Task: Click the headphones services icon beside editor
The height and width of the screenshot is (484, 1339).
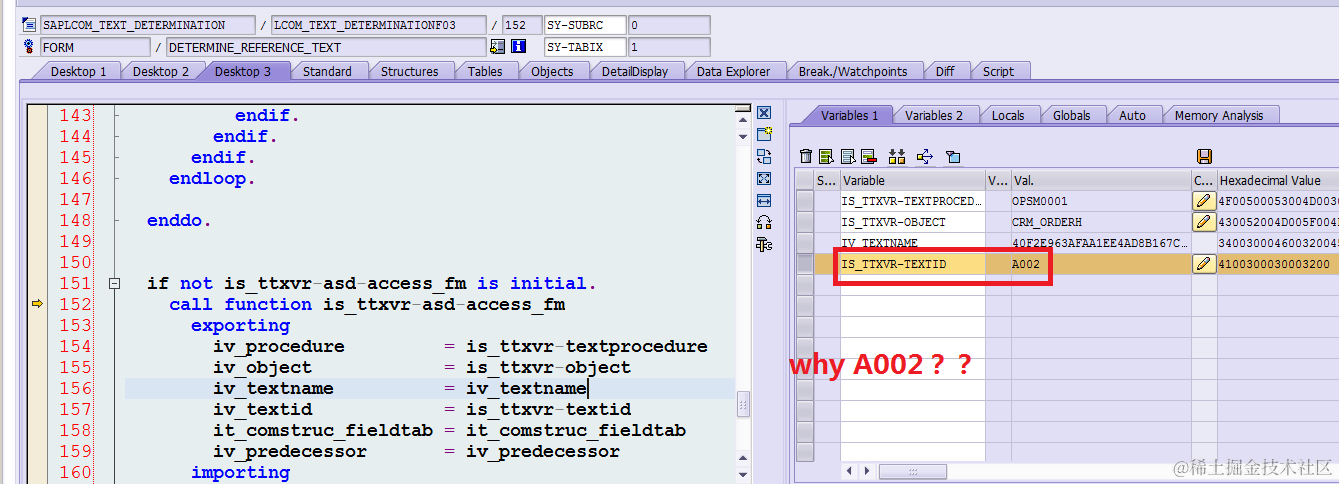Action: [x=764, y=222]
